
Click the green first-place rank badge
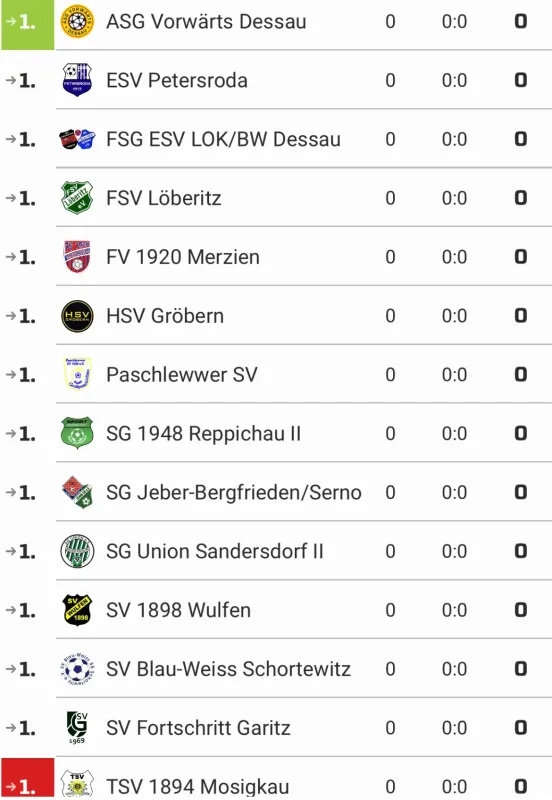pos(28,24)
